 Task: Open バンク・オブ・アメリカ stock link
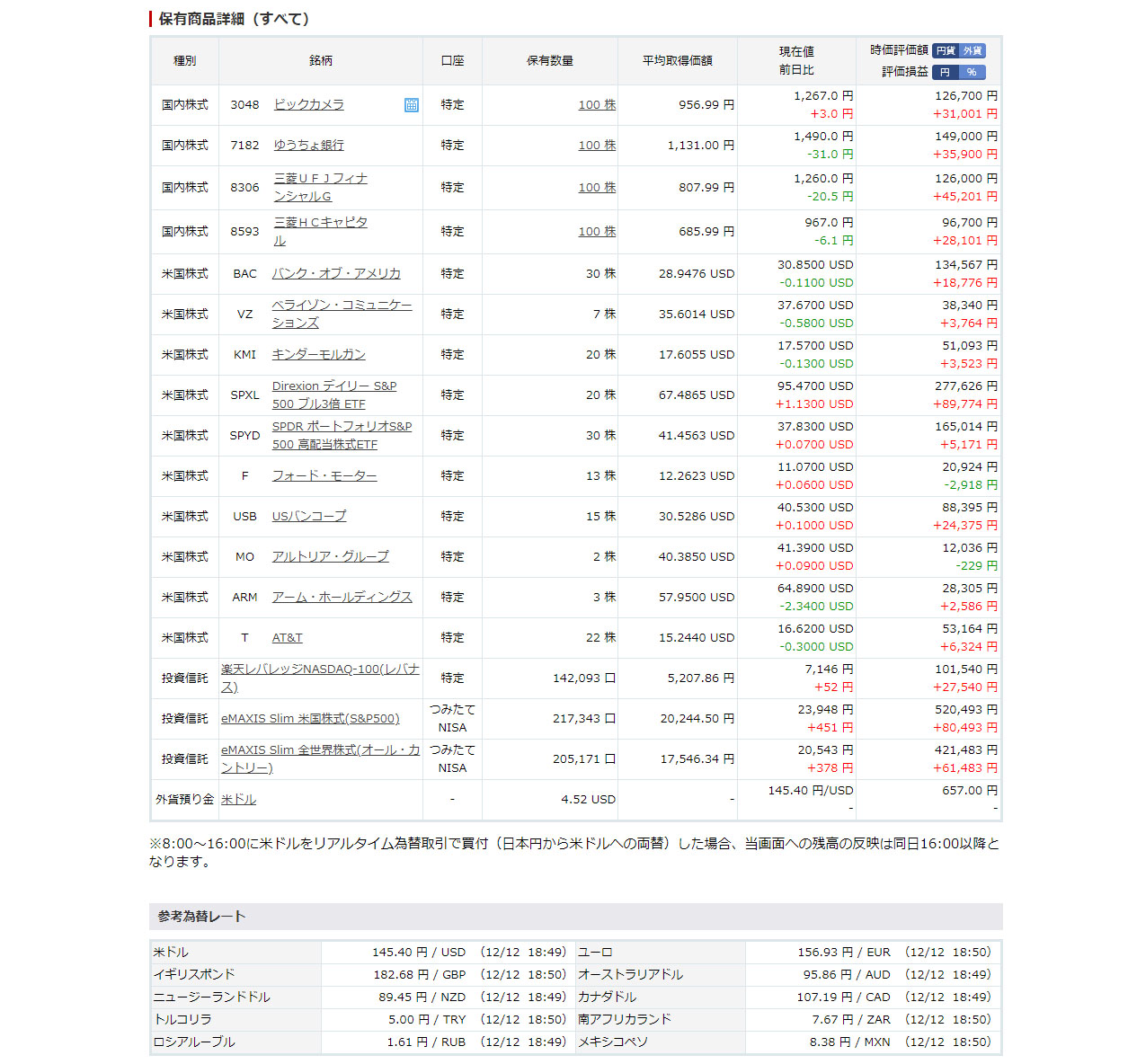click(x=336, y=274)
